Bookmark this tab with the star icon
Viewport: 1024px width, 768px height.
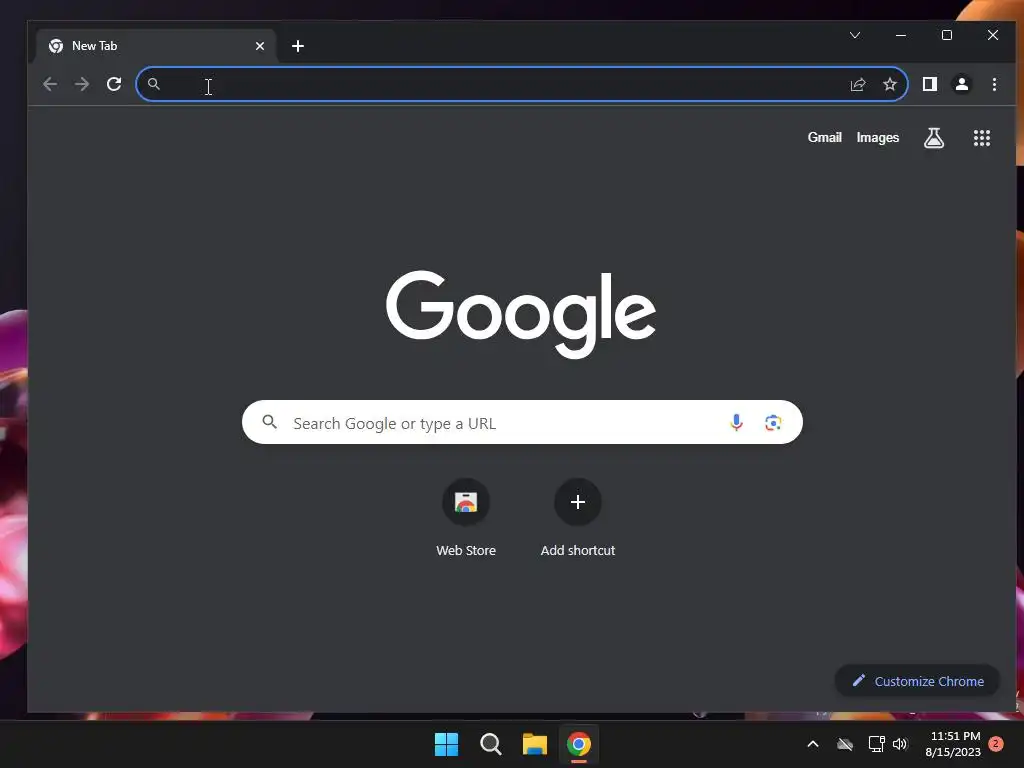(889, 84)
